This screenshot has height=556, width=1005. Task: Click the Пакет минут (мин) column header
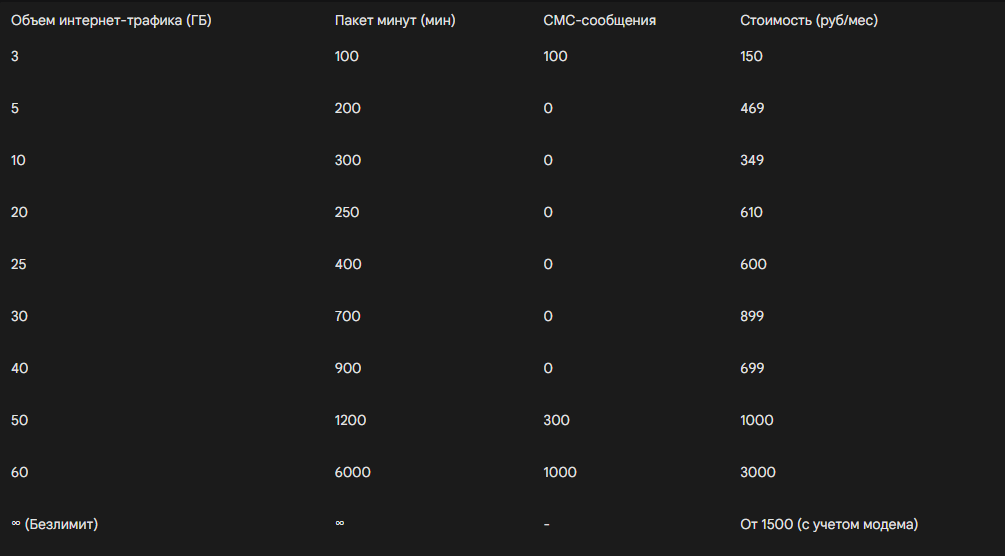coord(394,20)
